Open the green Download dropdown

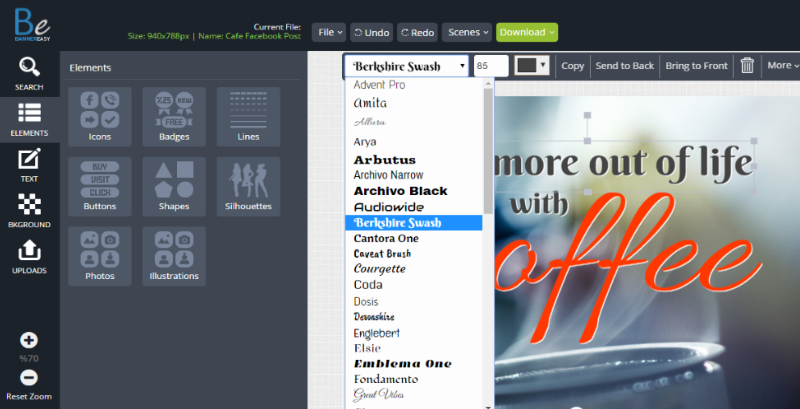[x=527, y=32]
